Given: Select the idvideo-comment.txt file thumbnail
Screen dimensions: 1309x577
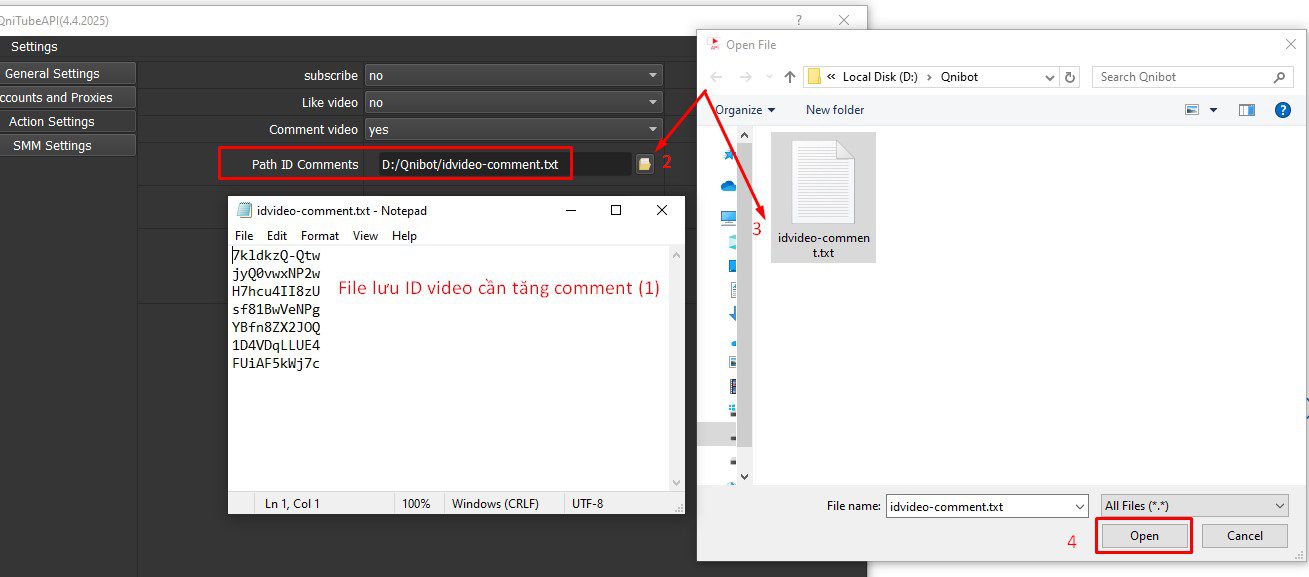Looking at the screenshot, I should pos(824,198).
